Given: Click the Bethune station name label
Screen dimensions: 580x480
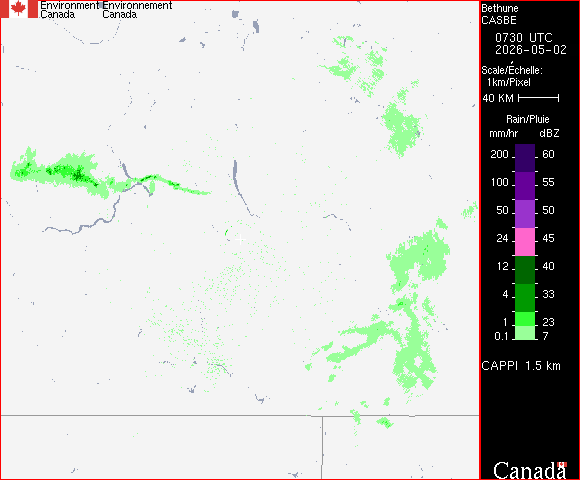Looking at the screenshot, I should point(499,8).
